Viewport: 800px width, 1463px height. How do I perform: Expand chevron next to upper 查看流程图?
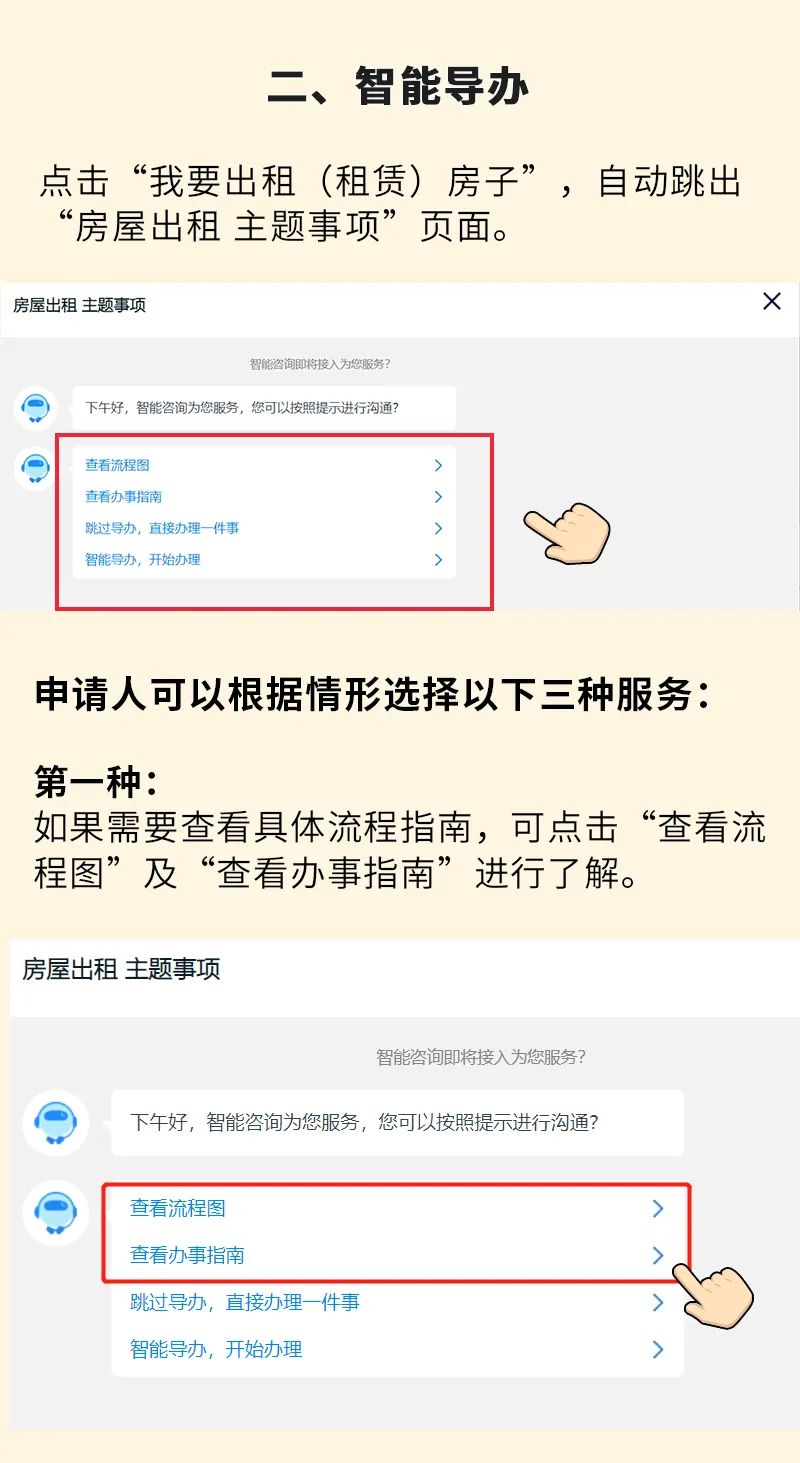tap(438, 465)
